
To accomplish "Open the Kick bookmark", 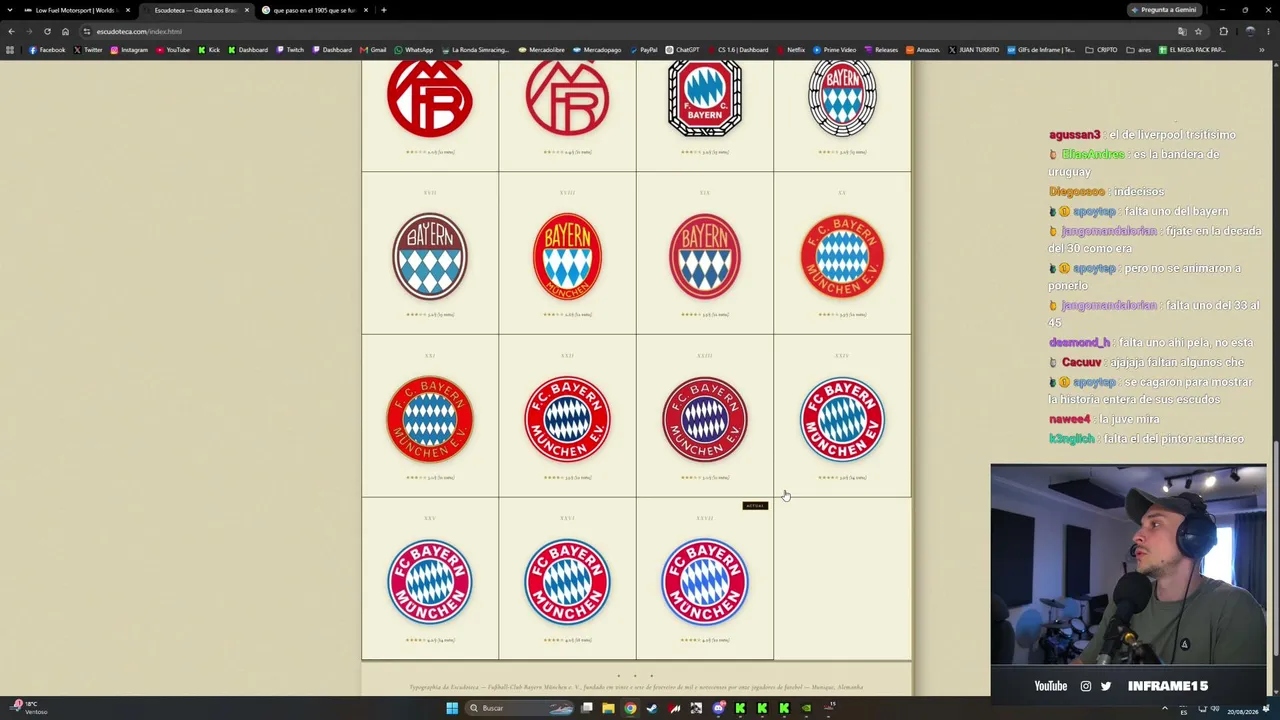I will [209, 50].
